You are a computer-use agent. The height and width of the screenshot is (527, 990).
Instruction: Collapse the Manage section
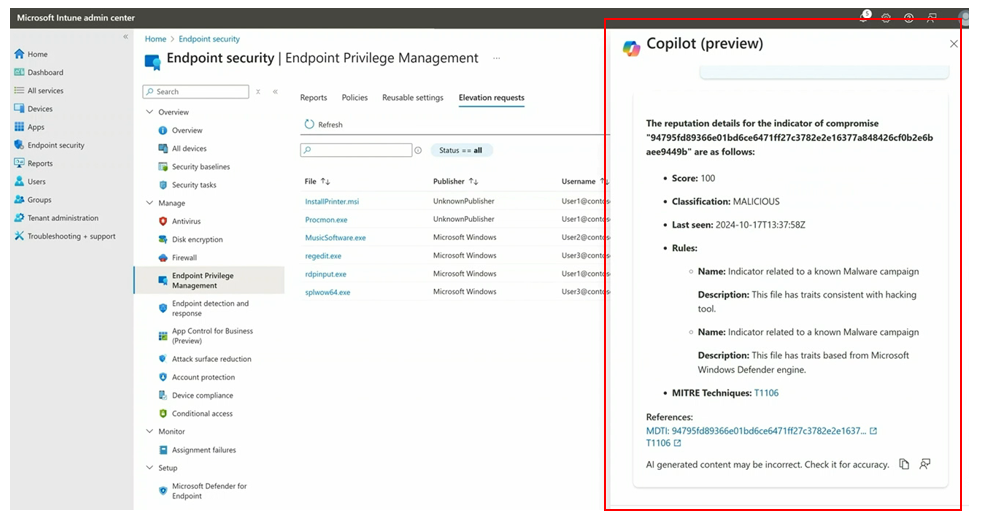(x=150, y=203)
